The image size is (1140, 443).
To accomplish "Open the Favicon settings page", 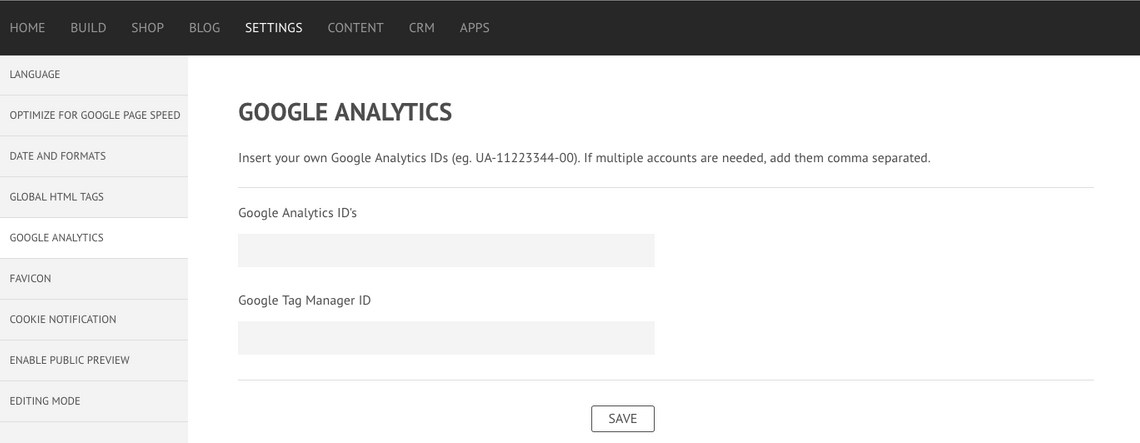I will pos(94,279).
